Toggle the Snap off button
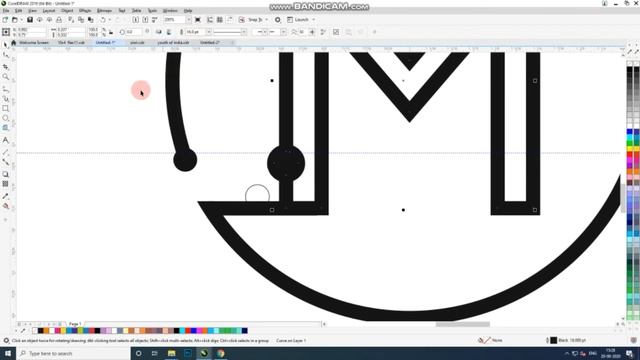 point(242,20)
